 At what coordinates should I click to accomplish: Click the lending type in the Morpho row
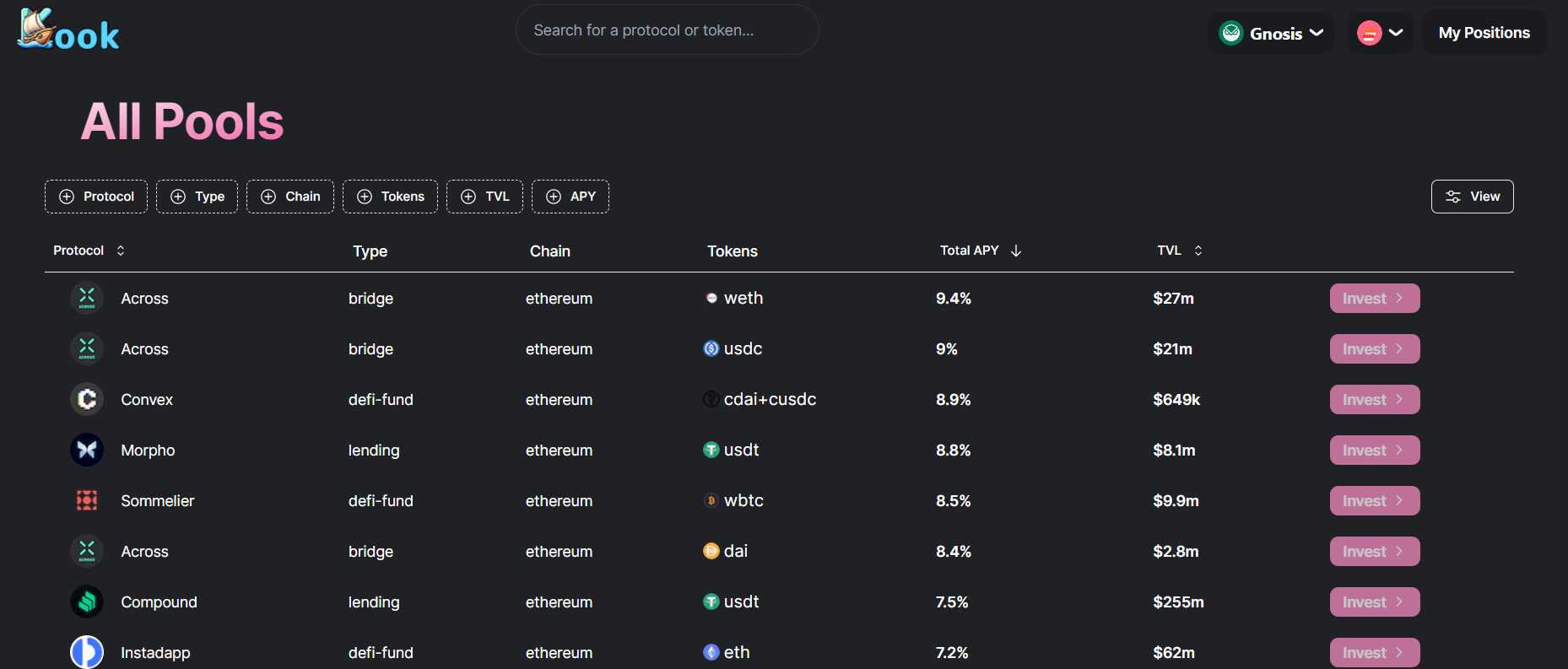(374, 450)
